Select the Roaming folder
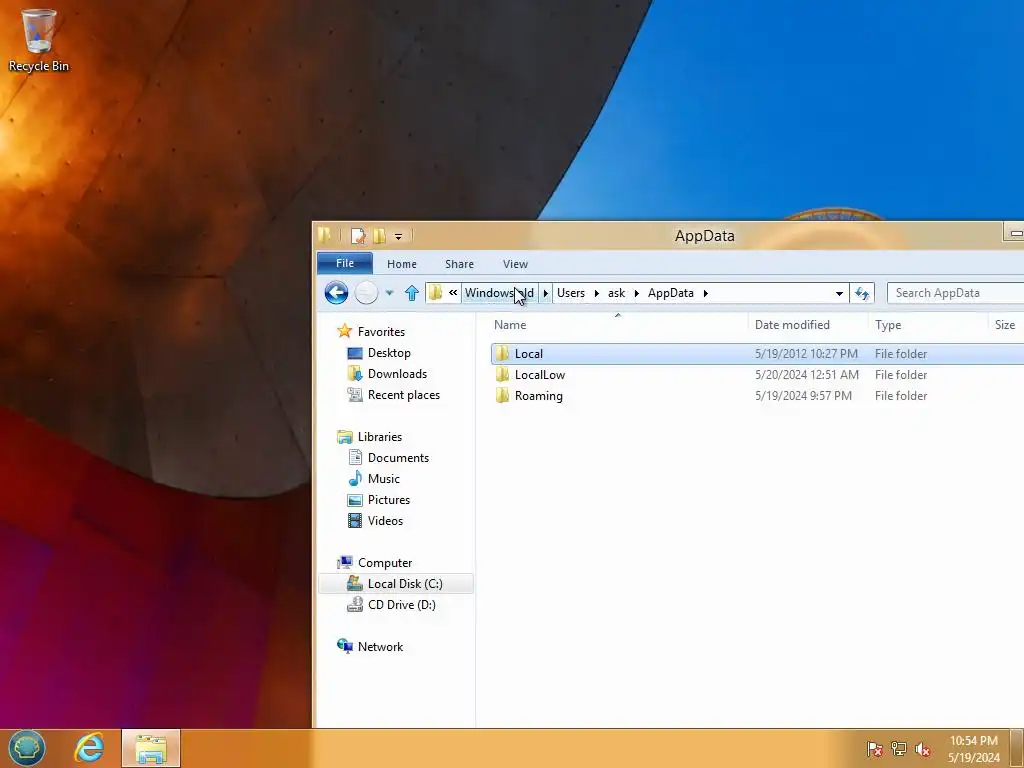The width and height of the screenshot is (1024, 768). [758, 395]
